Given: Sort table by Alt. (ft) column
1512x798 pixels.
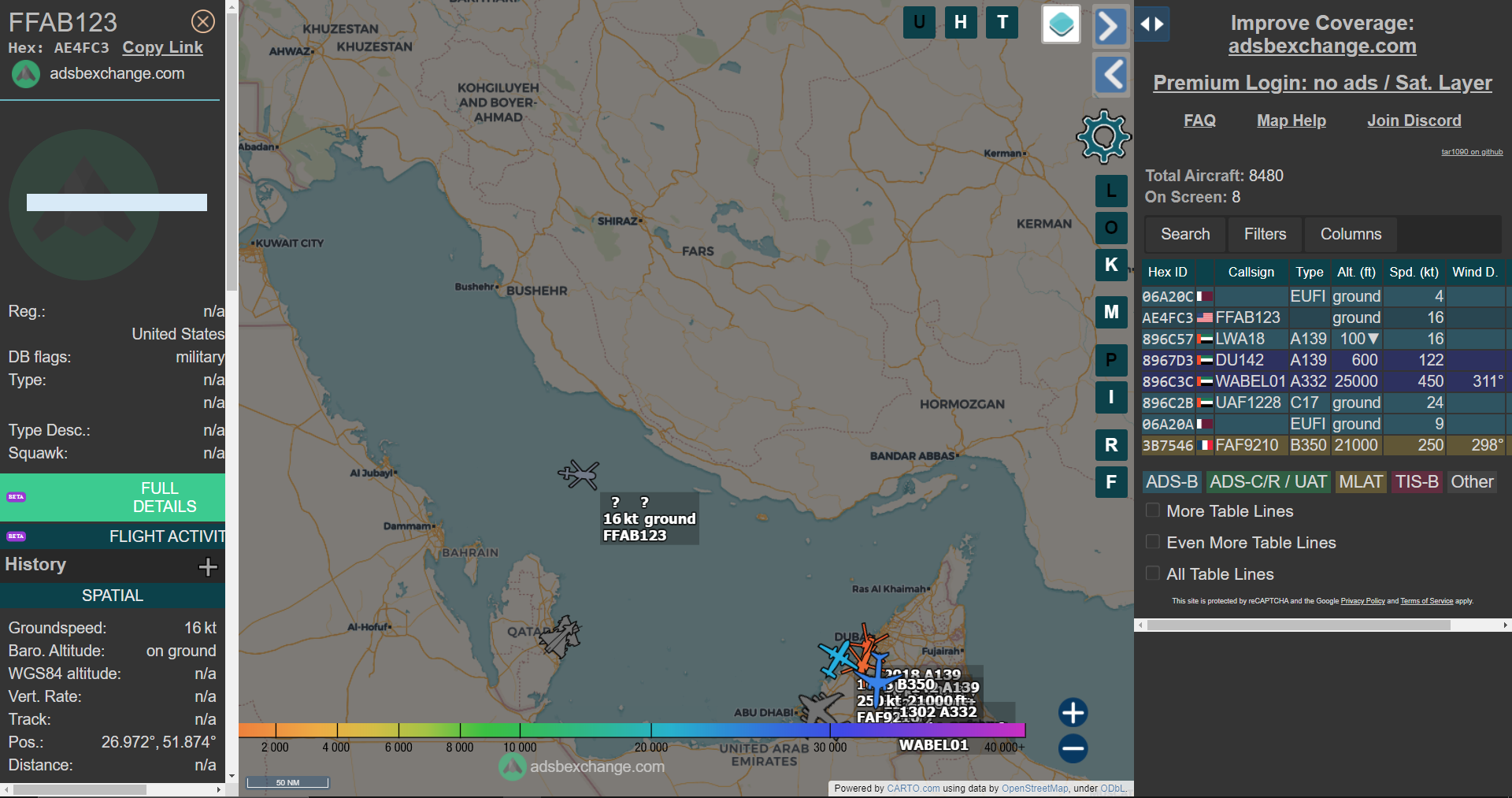Looking at the screenshot, I should [x=1356, y=272].
